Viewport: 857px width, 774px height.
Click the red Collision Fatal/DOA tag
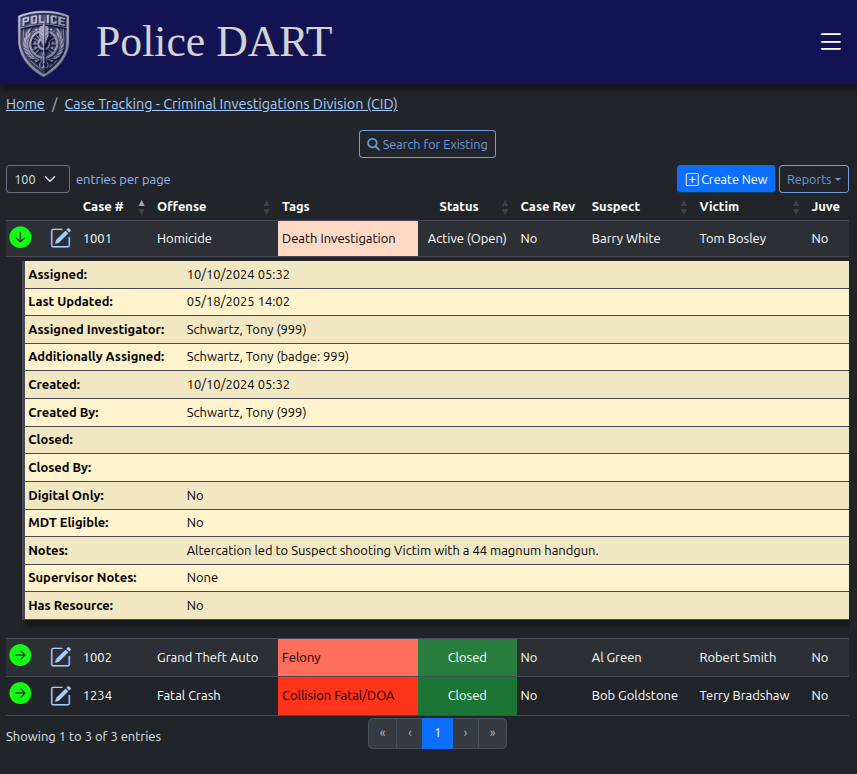tap(347, 695)
